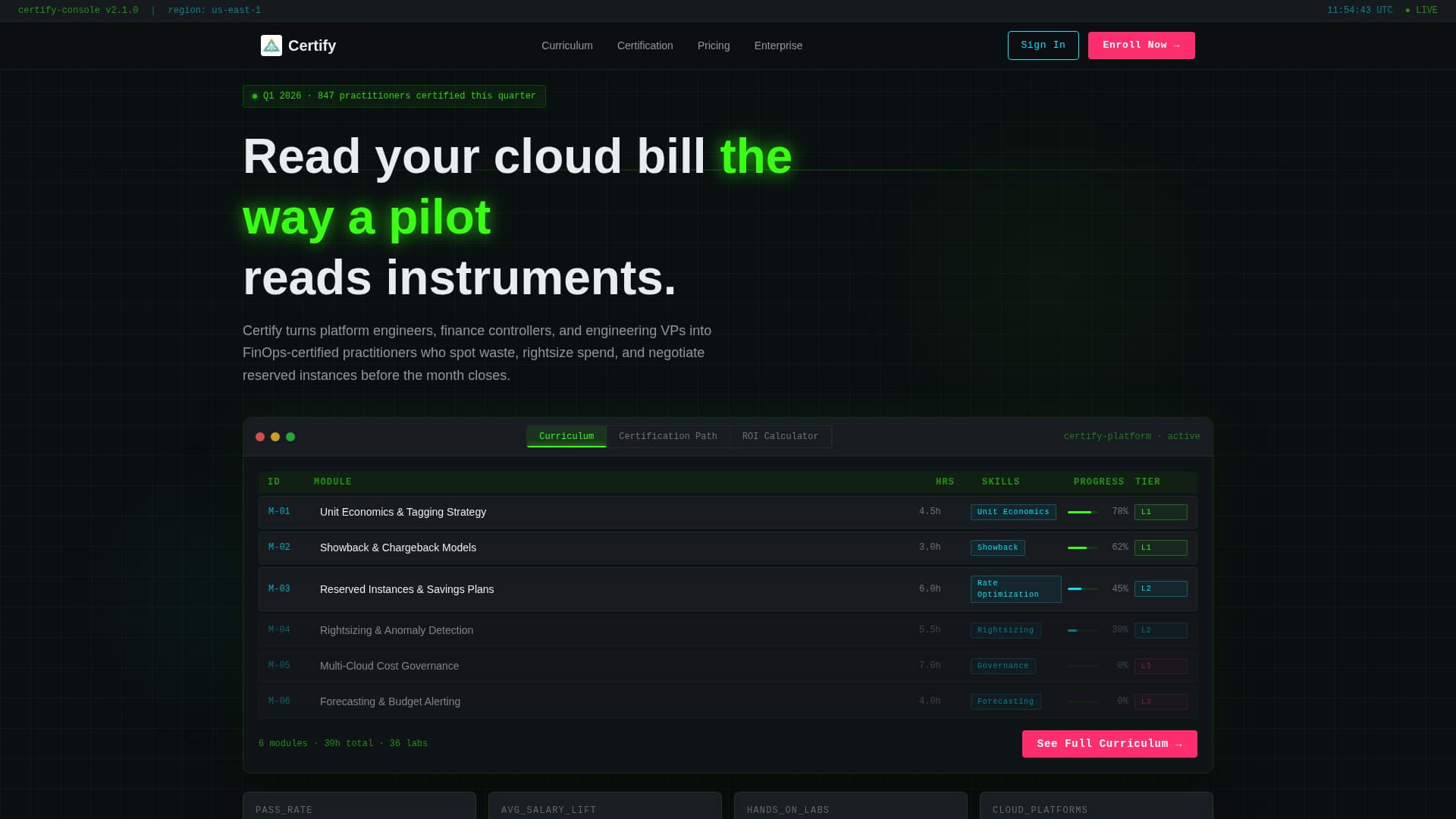This screenshot has width=1456, height=819.
Task: Open Multi-Cloud Cost Governance module
Action: [389, 667]
